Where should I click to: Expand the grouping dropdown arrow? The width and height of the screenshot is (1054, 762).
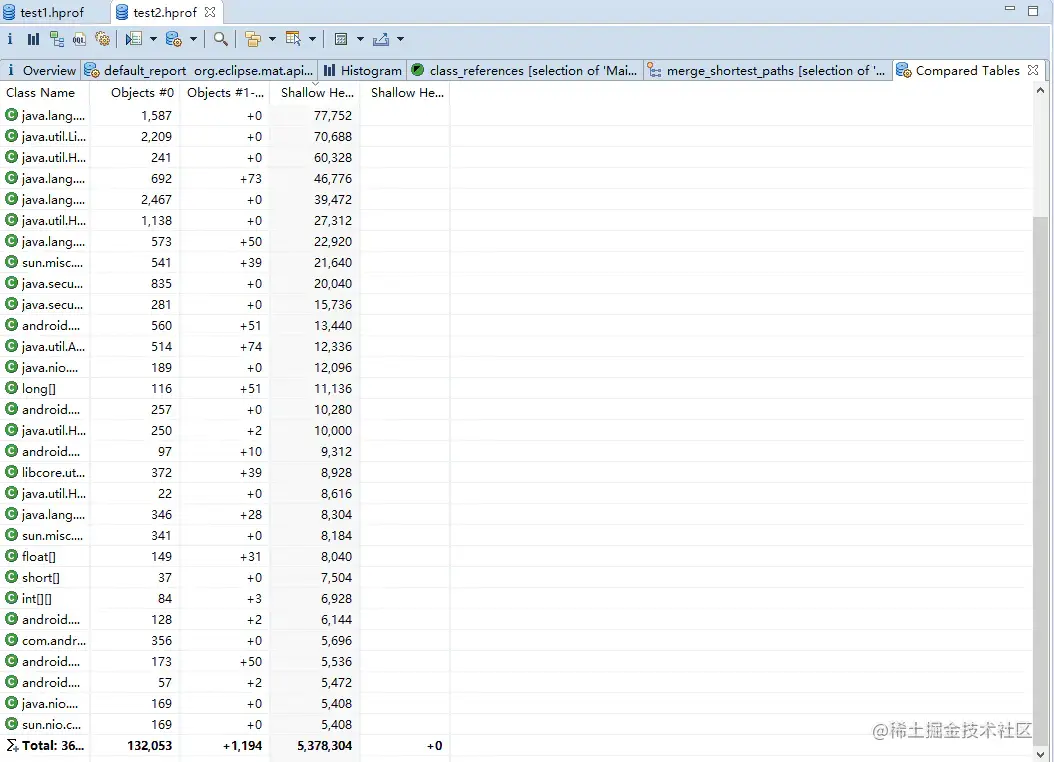pyautogui.click(x=272, y=39)
